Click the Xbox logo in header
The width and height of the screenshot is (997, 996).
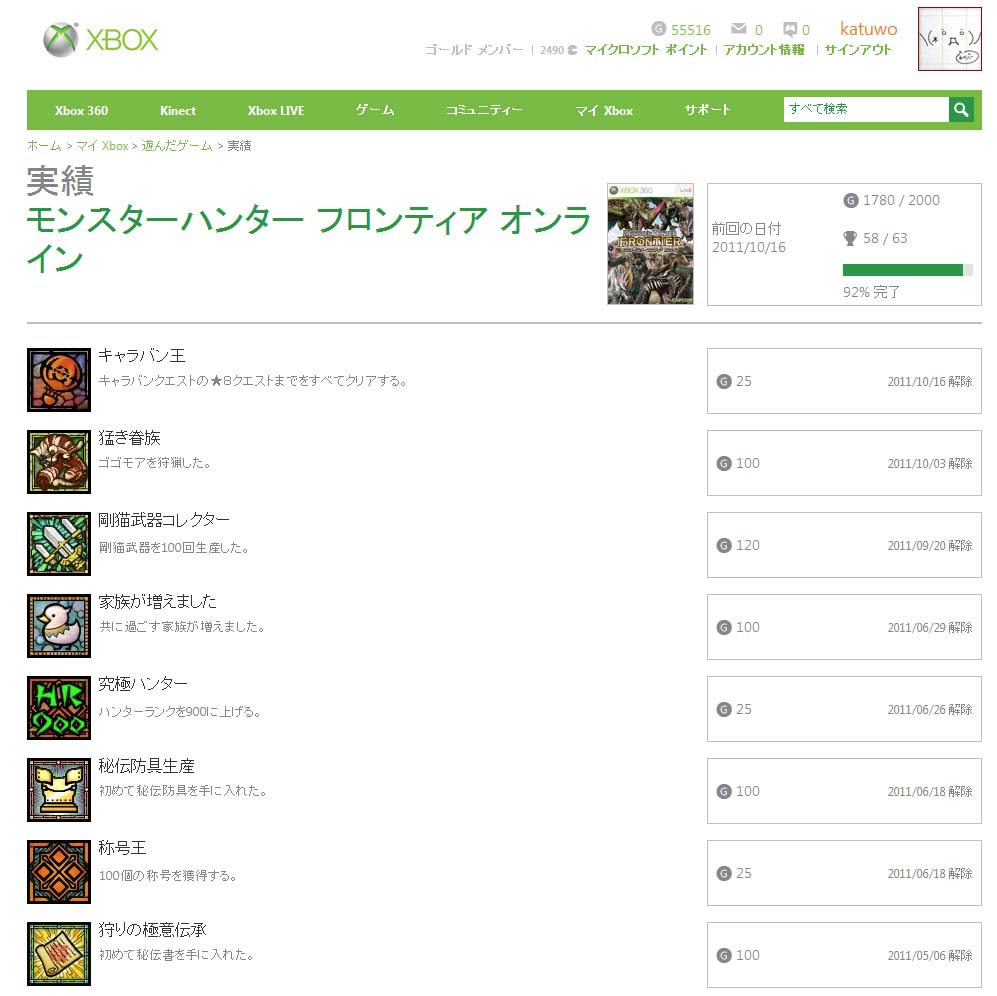click(x=100, y=40)
